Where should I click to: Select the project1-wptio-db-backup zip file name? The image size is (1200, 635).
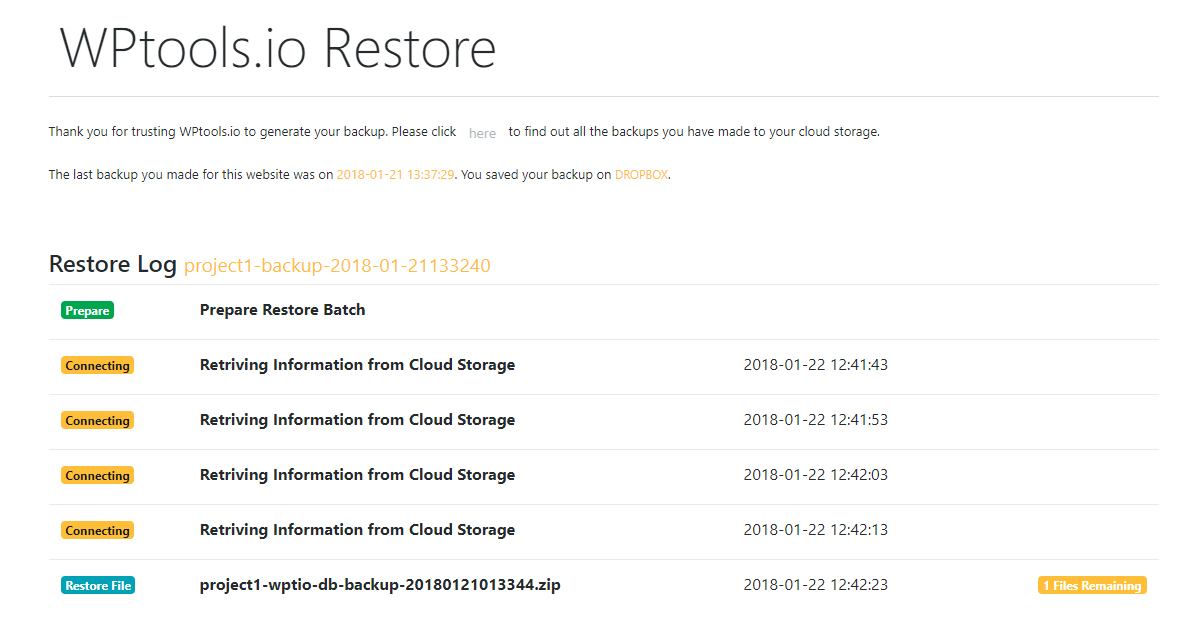click(380, 585)
